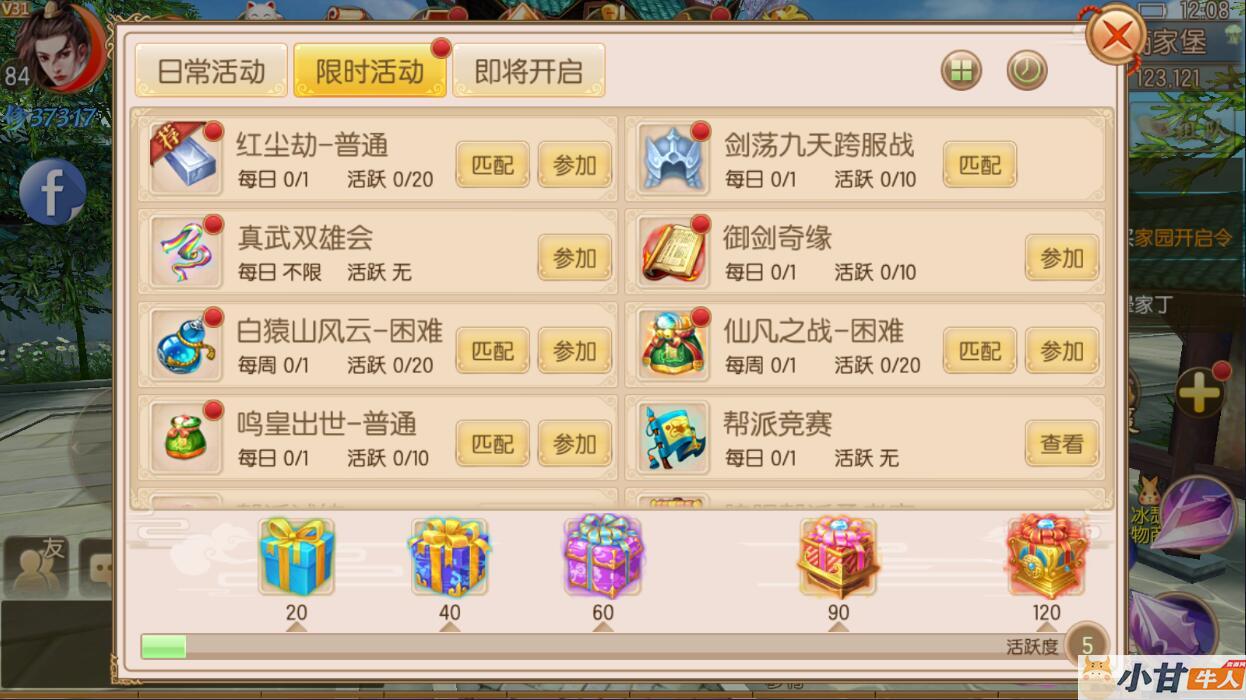Open the clock schedule icon
Image resolution: width=1246 pixels, height=700 pixels.
pos(1027,71)
